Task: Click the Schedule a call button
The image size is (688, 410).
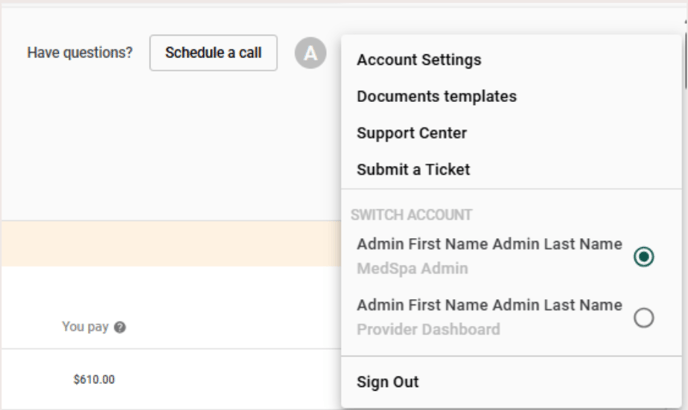Action: [x=213, y=53]
